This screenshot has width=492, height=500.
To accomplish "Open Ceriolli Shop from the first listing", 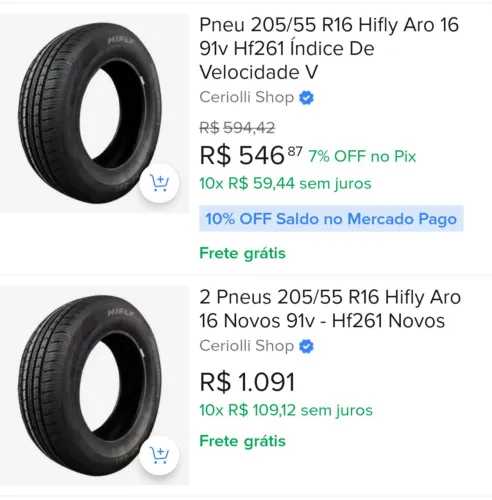I will pos(247,97).
